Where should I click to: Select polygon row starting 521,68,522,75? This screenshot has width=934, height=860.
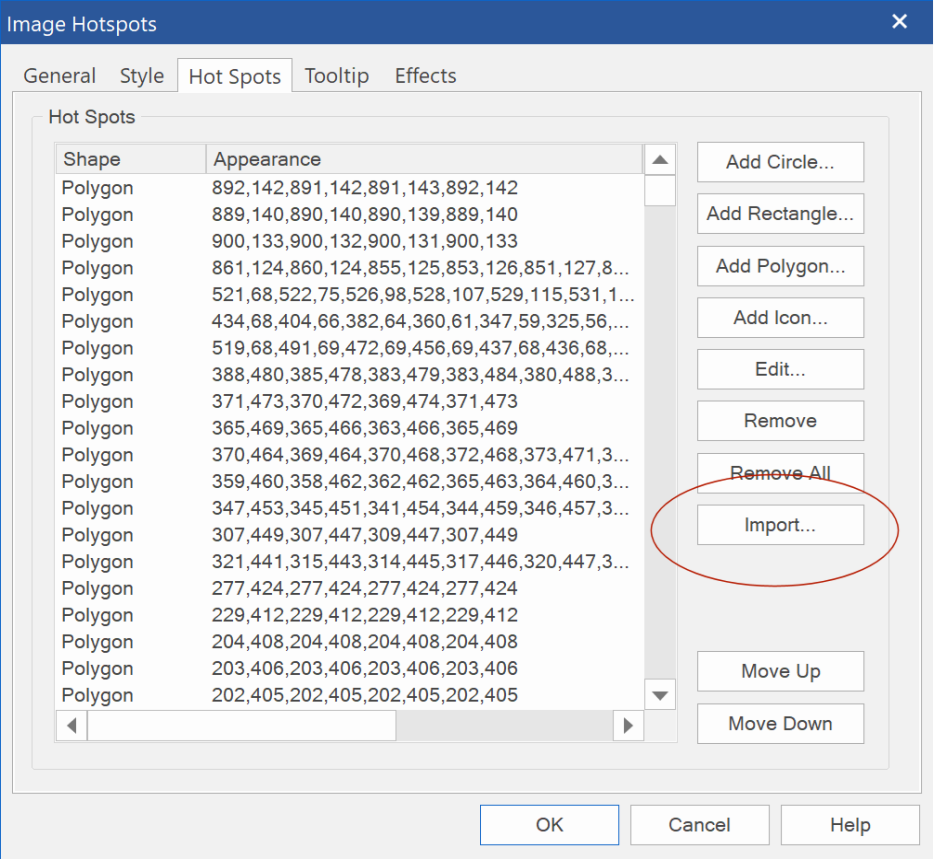pyautogui.click(x=350, y=295)
